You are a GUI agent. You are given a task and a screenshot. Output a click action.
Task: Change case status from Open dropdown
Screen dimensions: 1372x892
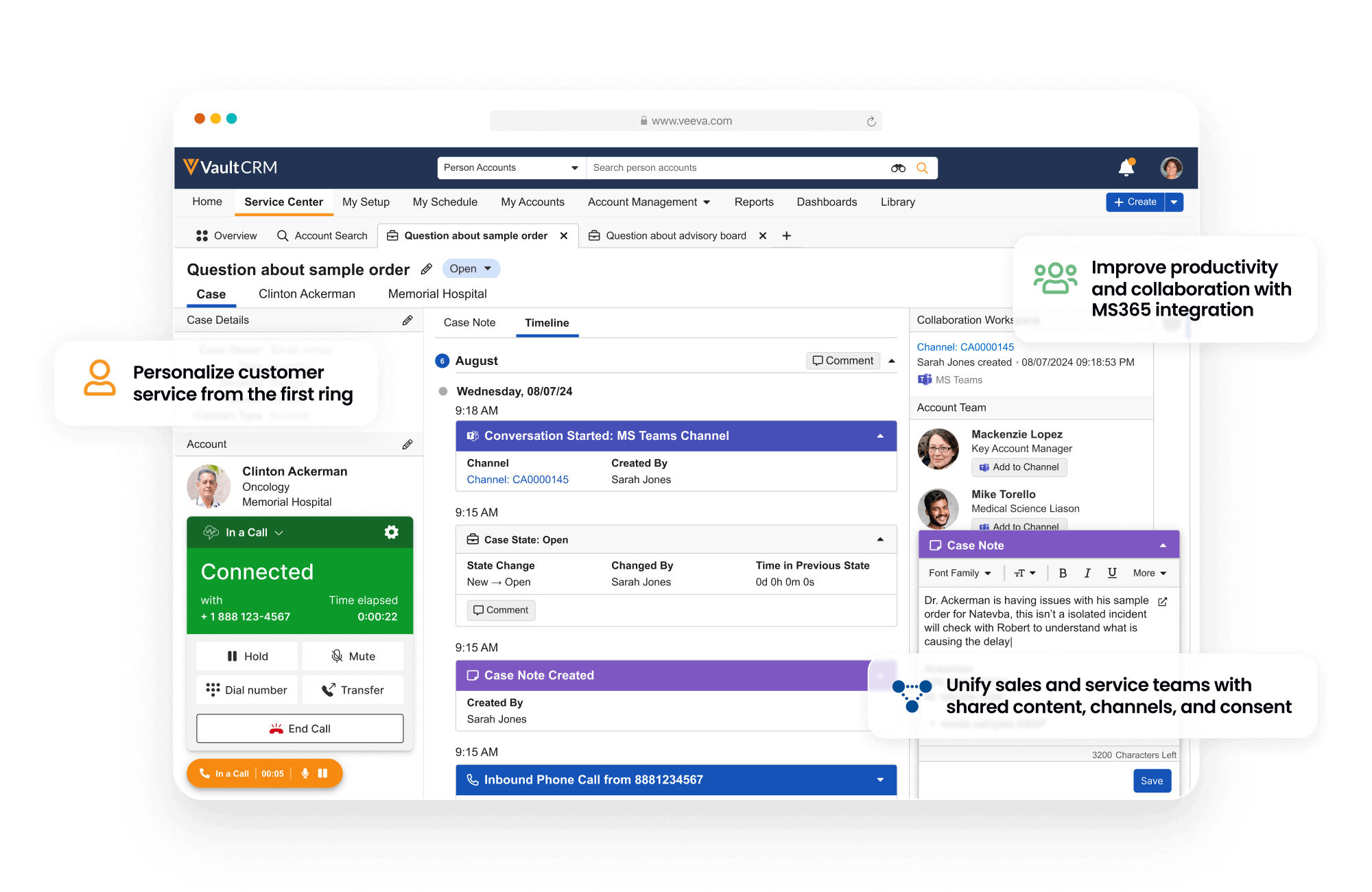(x=471, y=269)
